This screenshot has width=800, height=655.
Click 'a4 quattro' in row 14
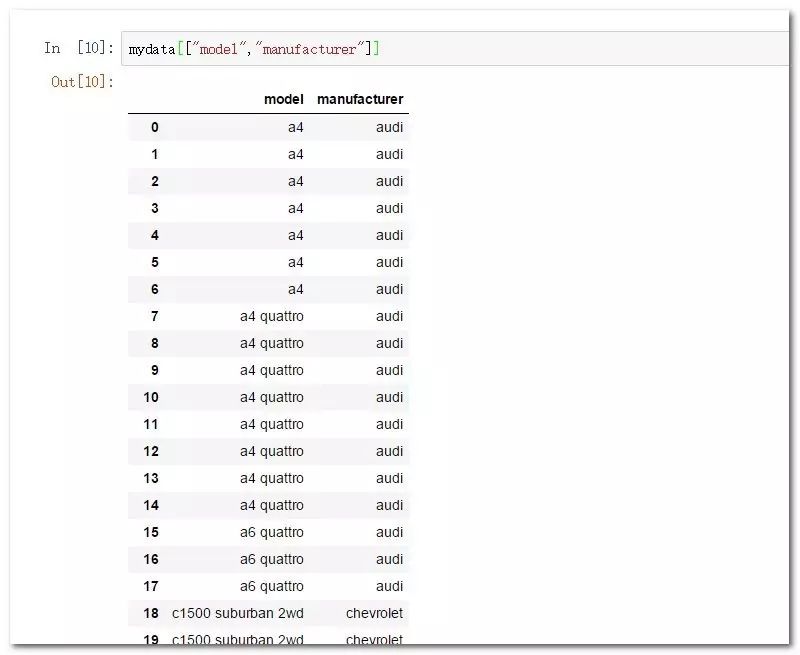pos(272,506)
